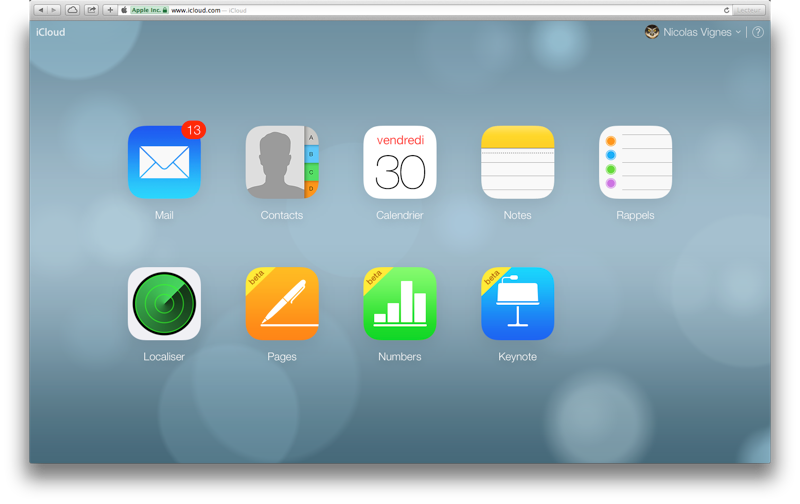Reload the page with refresh icon
800x504 pixels.
(x=727, y=10)
